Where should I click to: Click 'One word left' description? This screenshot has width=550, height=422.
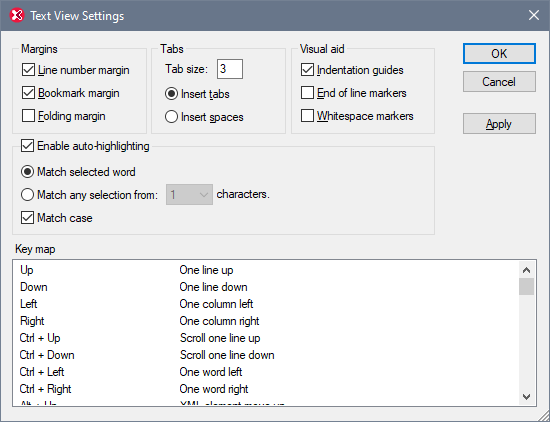(x=210, y=372)
